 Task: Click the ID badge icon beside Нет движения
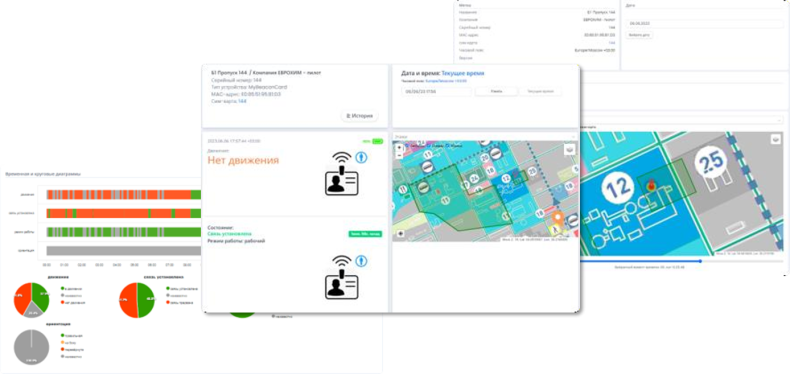point(341,174)
